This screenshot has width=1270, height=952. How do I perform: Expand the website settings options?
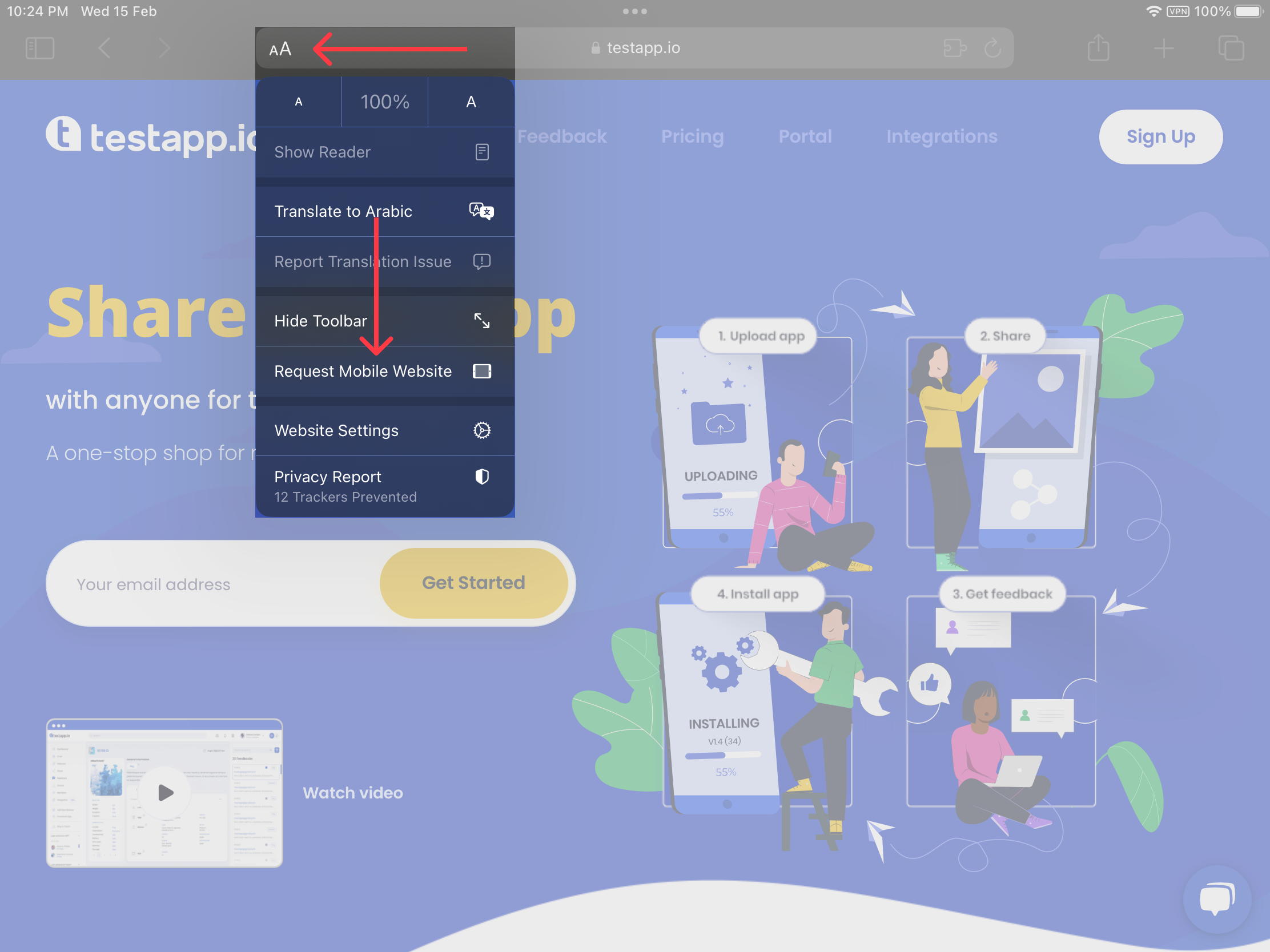(x=384, y=430)
